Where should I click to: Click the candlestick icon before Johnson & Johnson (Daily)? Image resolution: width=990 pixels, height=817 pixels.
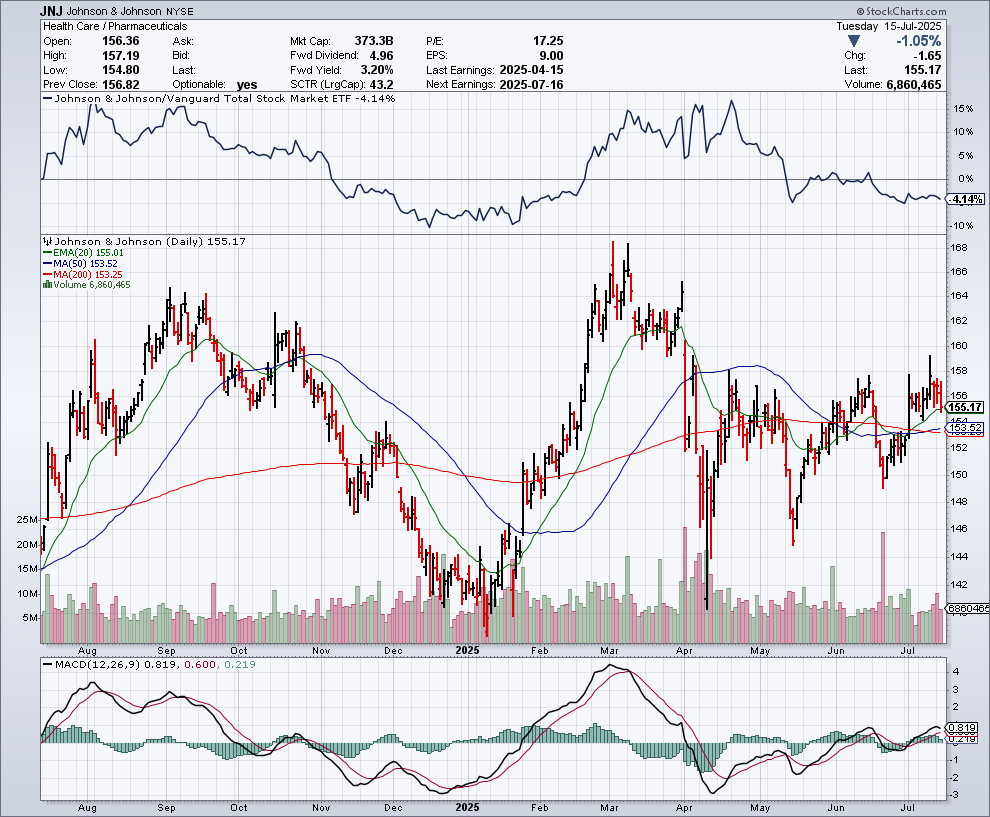[x=47, y=241]
